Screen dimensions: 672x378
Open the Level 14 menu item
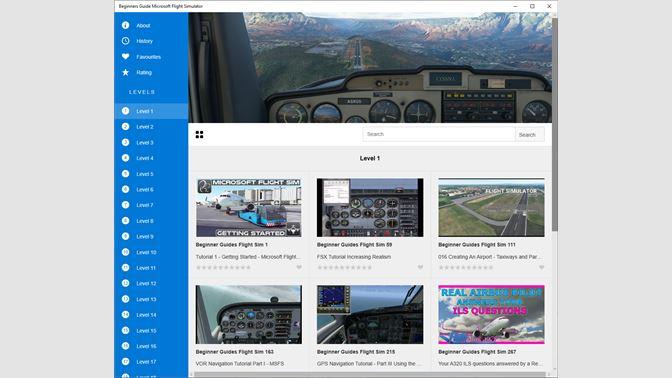pos(151,315)
